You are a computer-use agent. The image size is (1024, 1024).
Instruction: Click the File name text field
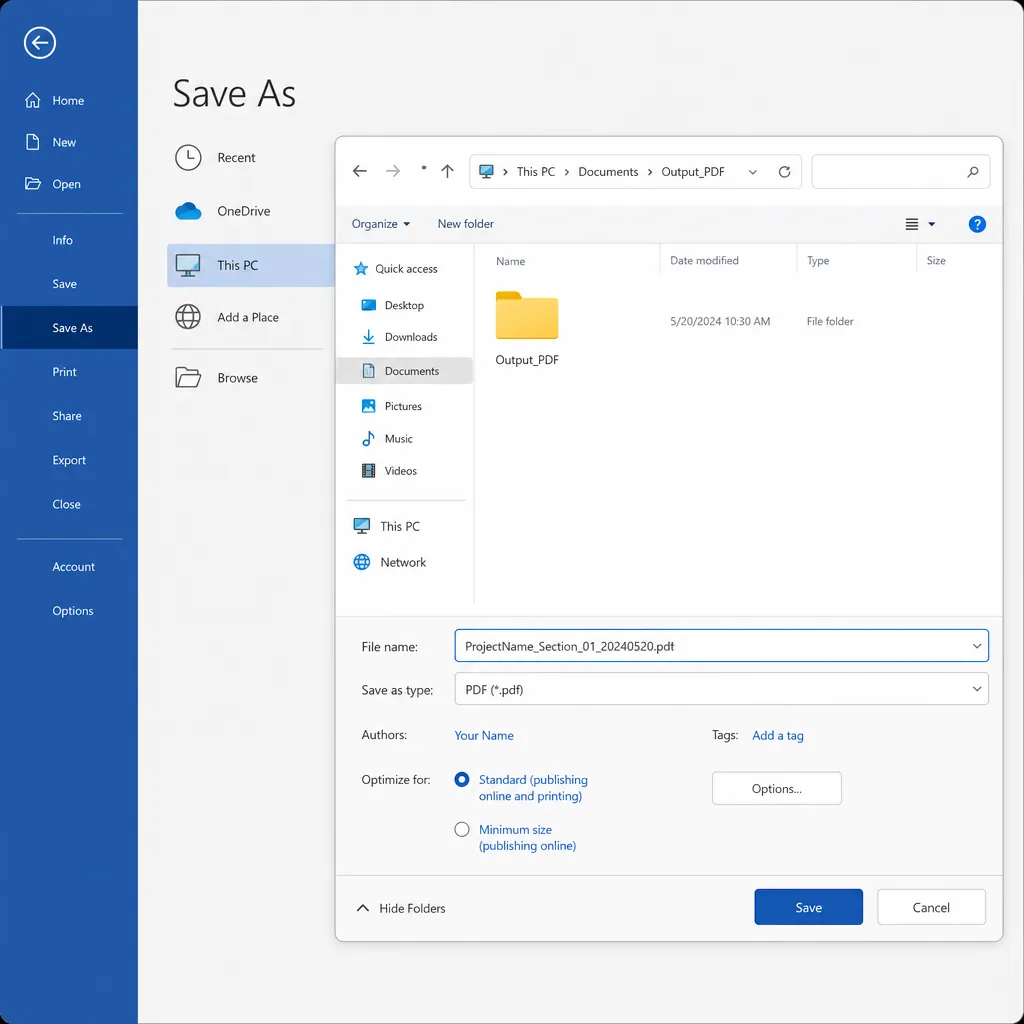pos(721,646)
